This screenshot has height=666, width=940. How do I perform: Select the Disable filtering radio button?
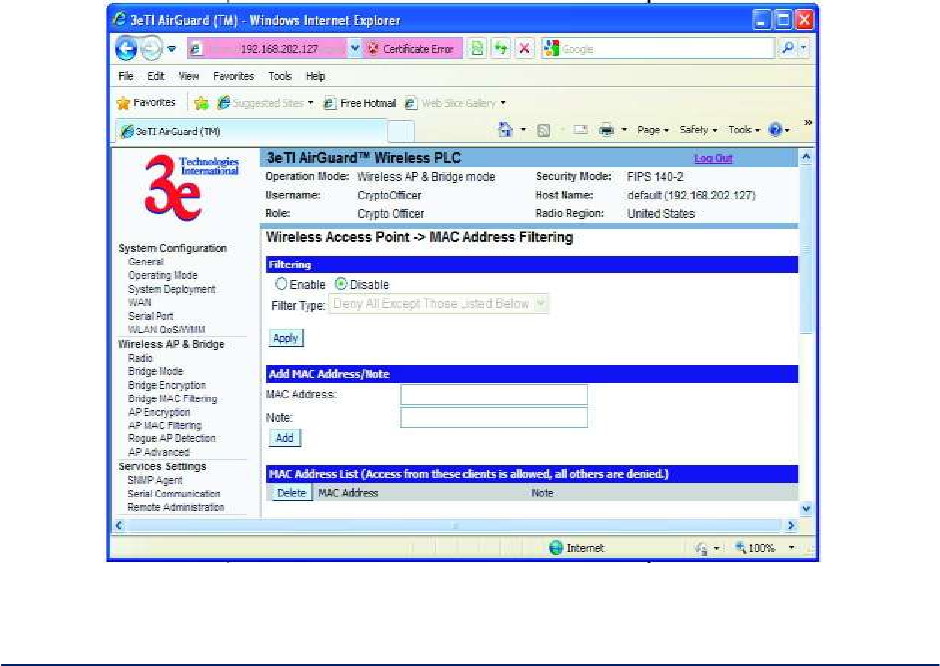tap(341, 284)
